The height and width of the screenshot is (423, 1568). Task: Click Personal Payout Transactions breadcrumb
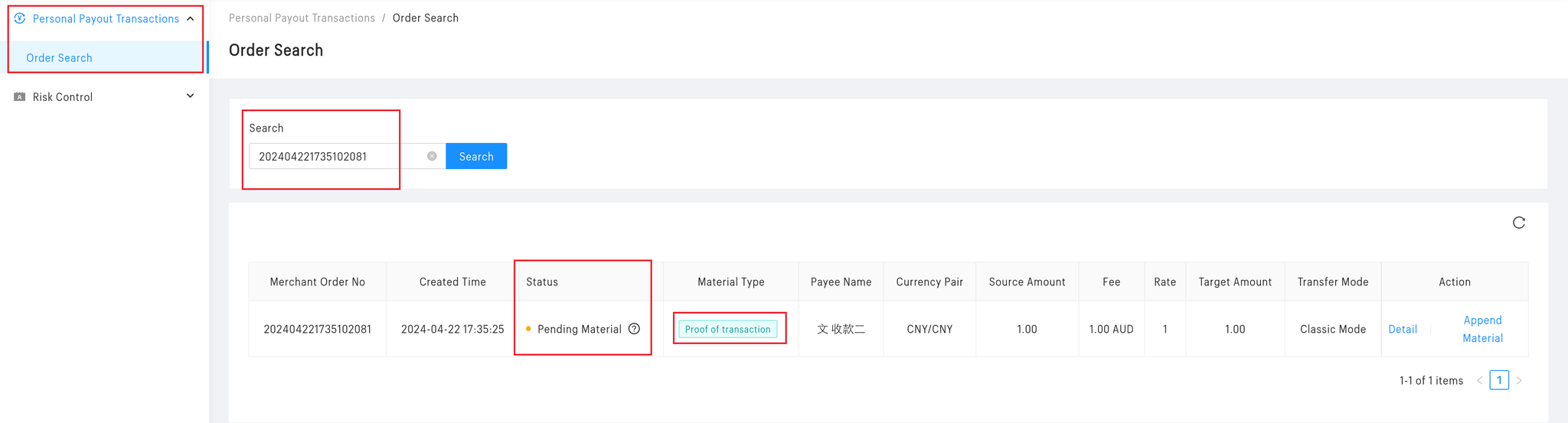(x=302, y=18)
